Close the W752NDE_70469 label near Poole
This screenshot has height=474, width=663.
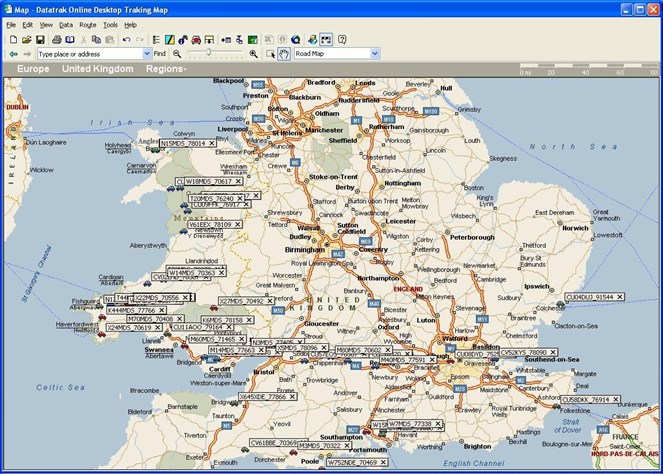[383, 463]
